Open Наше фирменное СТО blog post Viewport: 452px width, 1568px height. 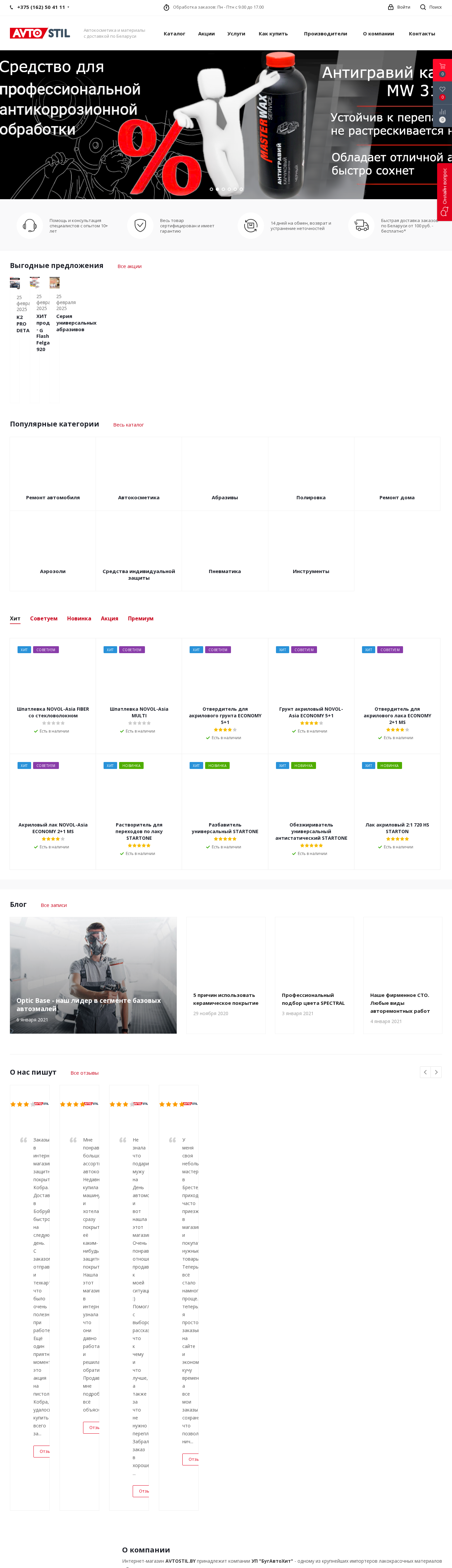(x=400, y=1003)
